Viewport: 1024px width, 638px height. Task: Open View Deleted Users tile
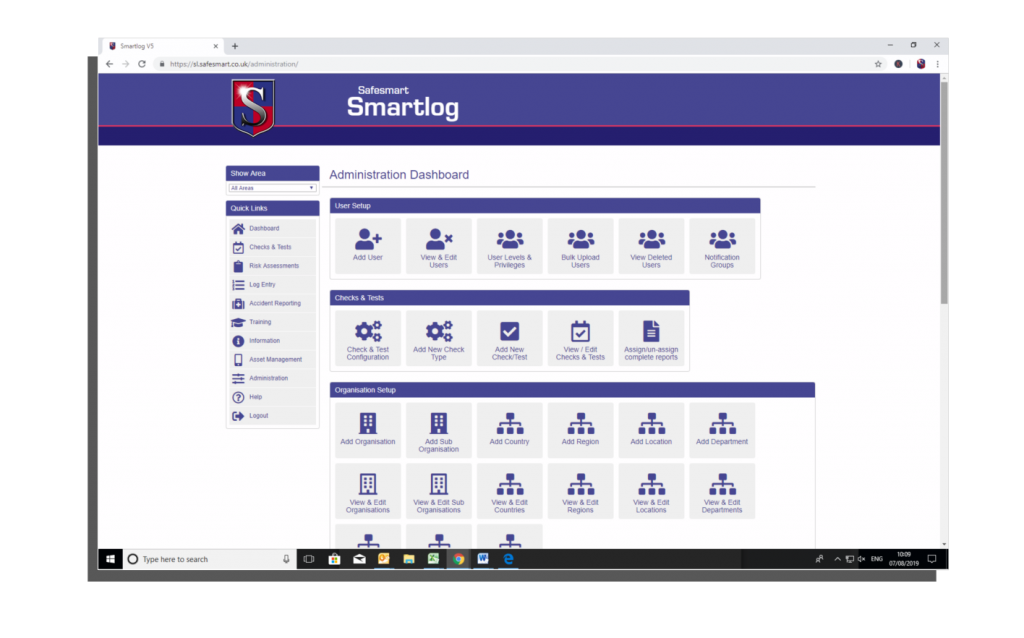coord(651,246)
